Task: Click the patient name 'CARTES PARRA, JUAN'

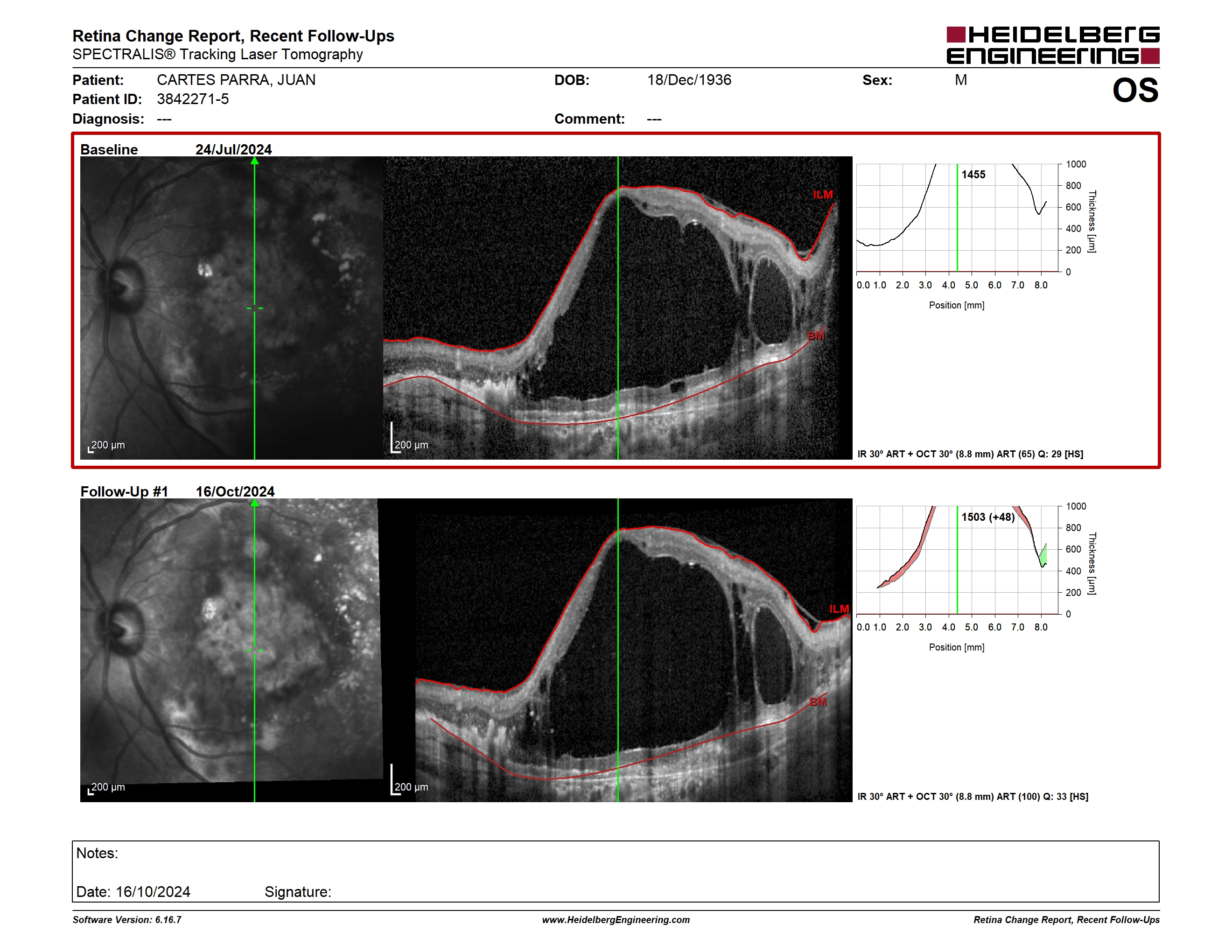Action: pos(236,79)
